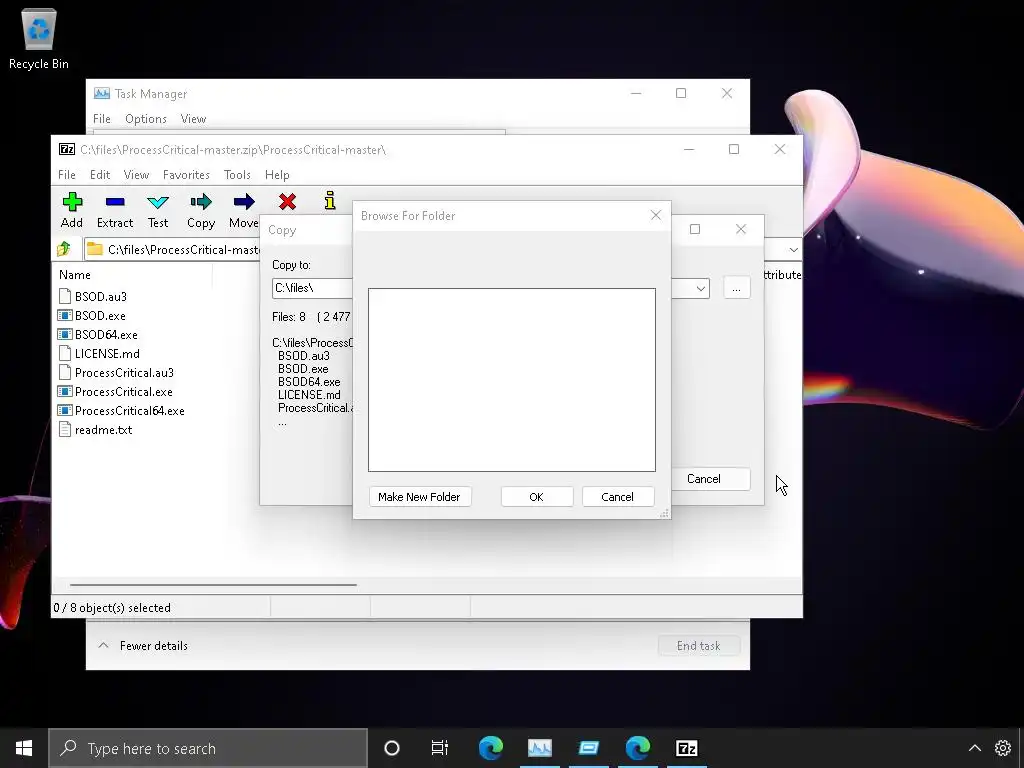Open the Favorites menu in 7-Zip
1024x768 pixels.
(x=186, y=174)
